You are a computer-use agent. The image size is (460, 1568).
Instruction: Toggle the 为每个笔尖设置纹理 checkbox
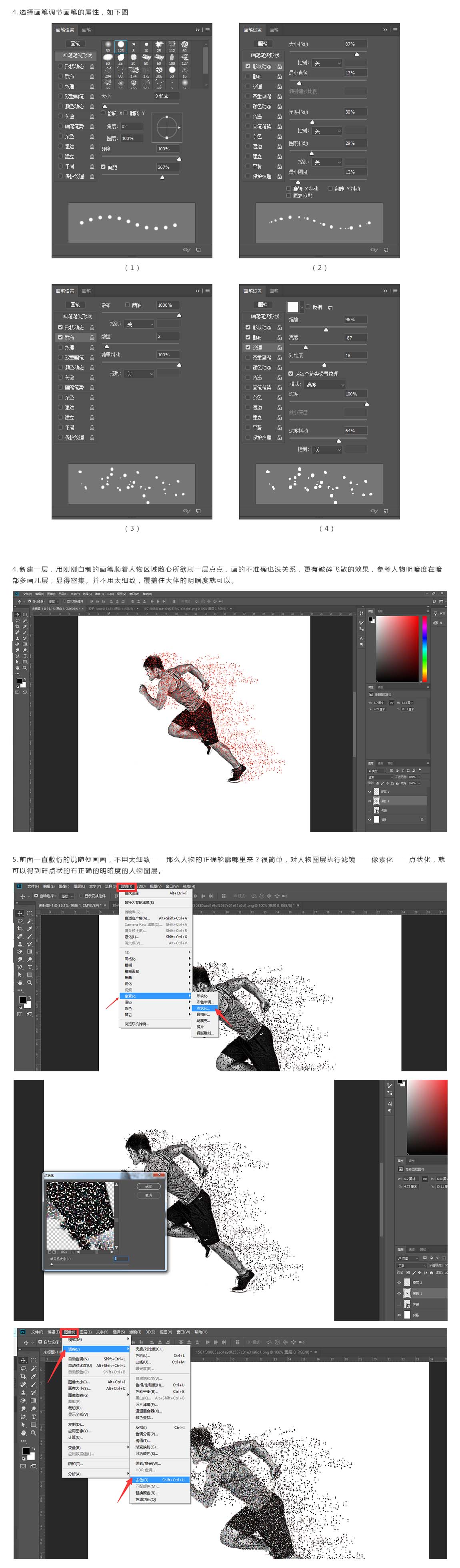pos(290,374)
